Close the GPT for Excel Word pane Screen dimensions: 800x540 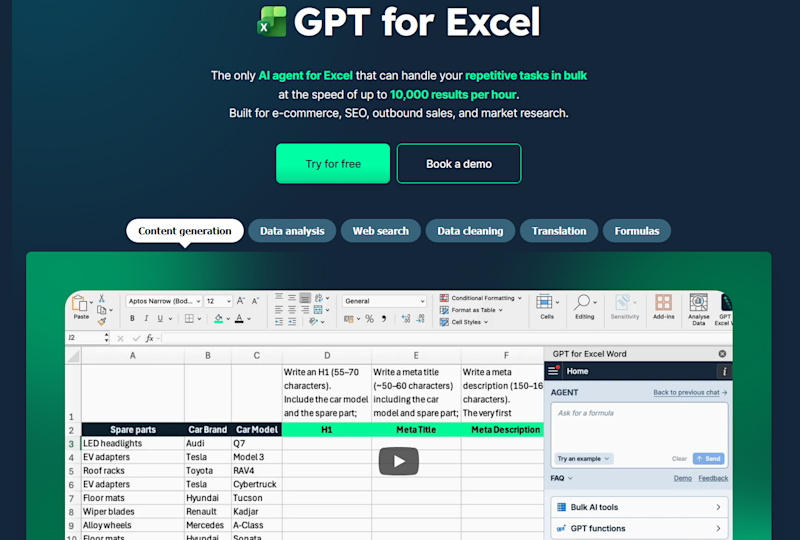point(722,354)
